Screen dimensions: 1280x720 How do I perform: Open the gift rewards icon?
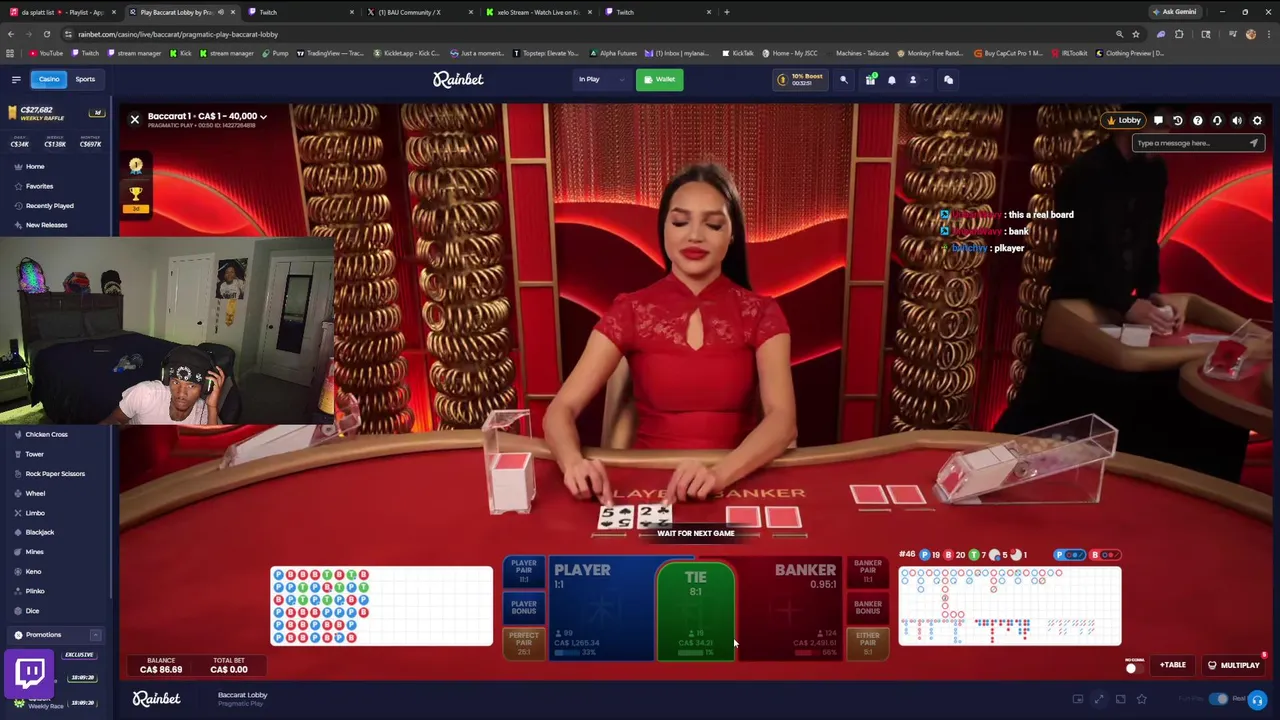(870, 80)
